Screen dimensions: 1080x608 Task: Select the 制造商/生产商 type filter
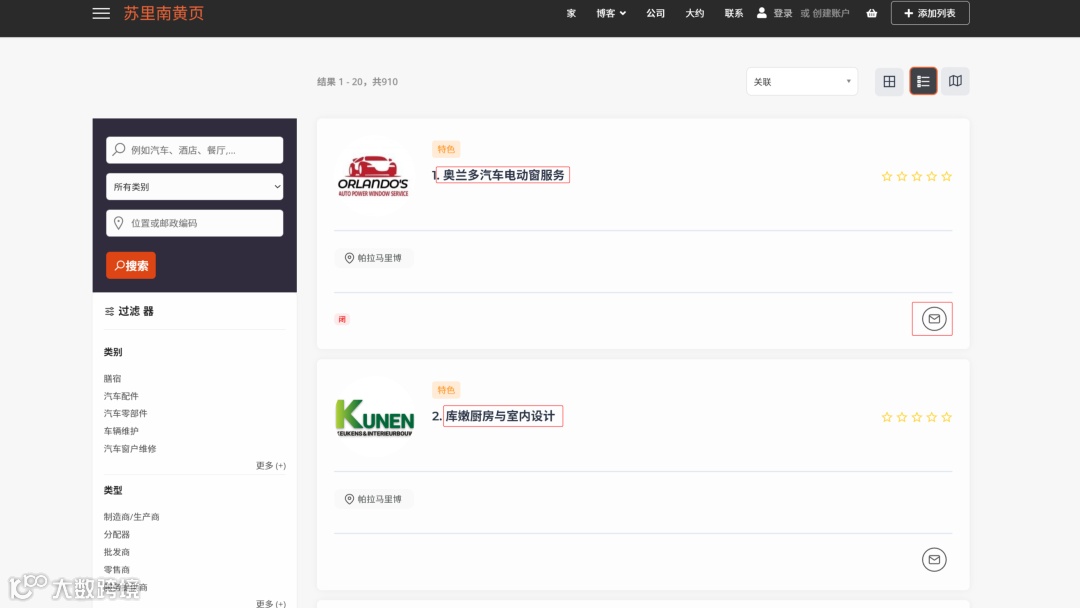tap(132, 516)
